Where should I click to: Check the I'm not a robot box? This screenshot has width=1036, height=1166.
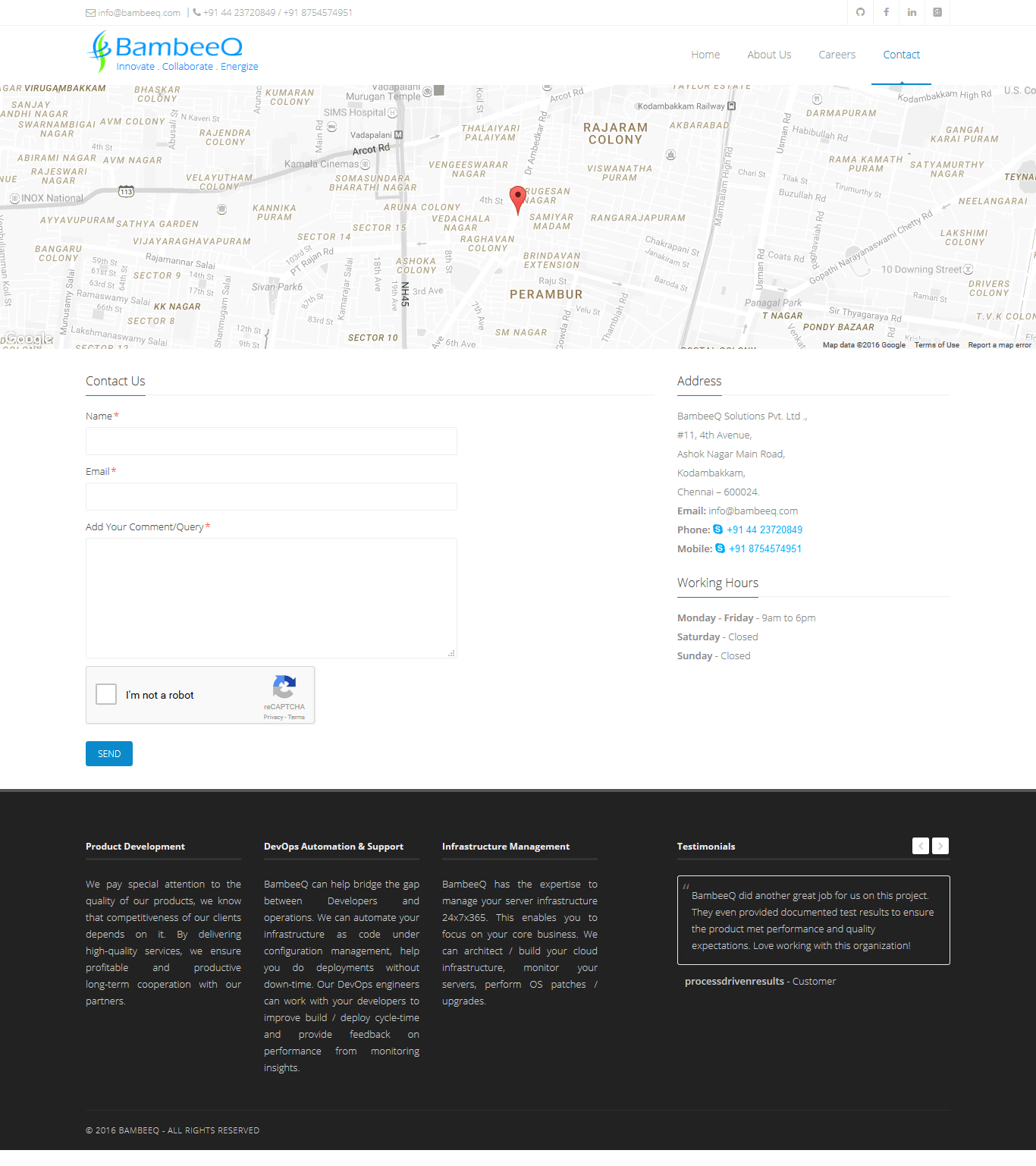(106, 694)
